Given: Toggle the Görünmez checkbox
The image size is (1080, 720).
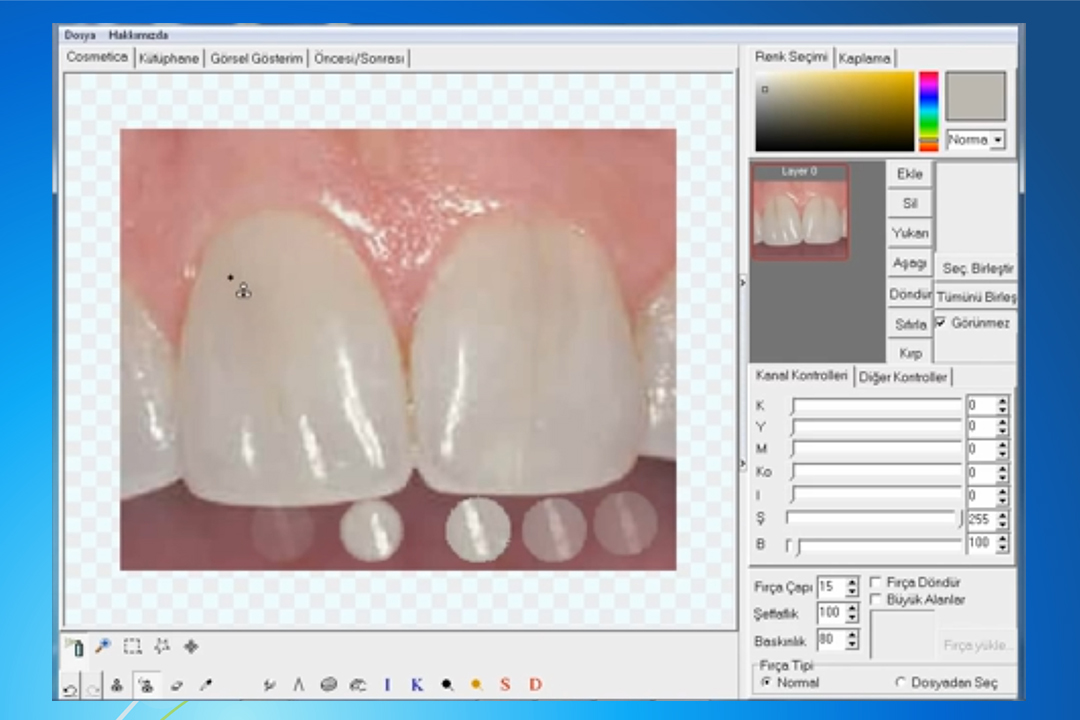Looking at the screenshot, I should tap(941, 323).
